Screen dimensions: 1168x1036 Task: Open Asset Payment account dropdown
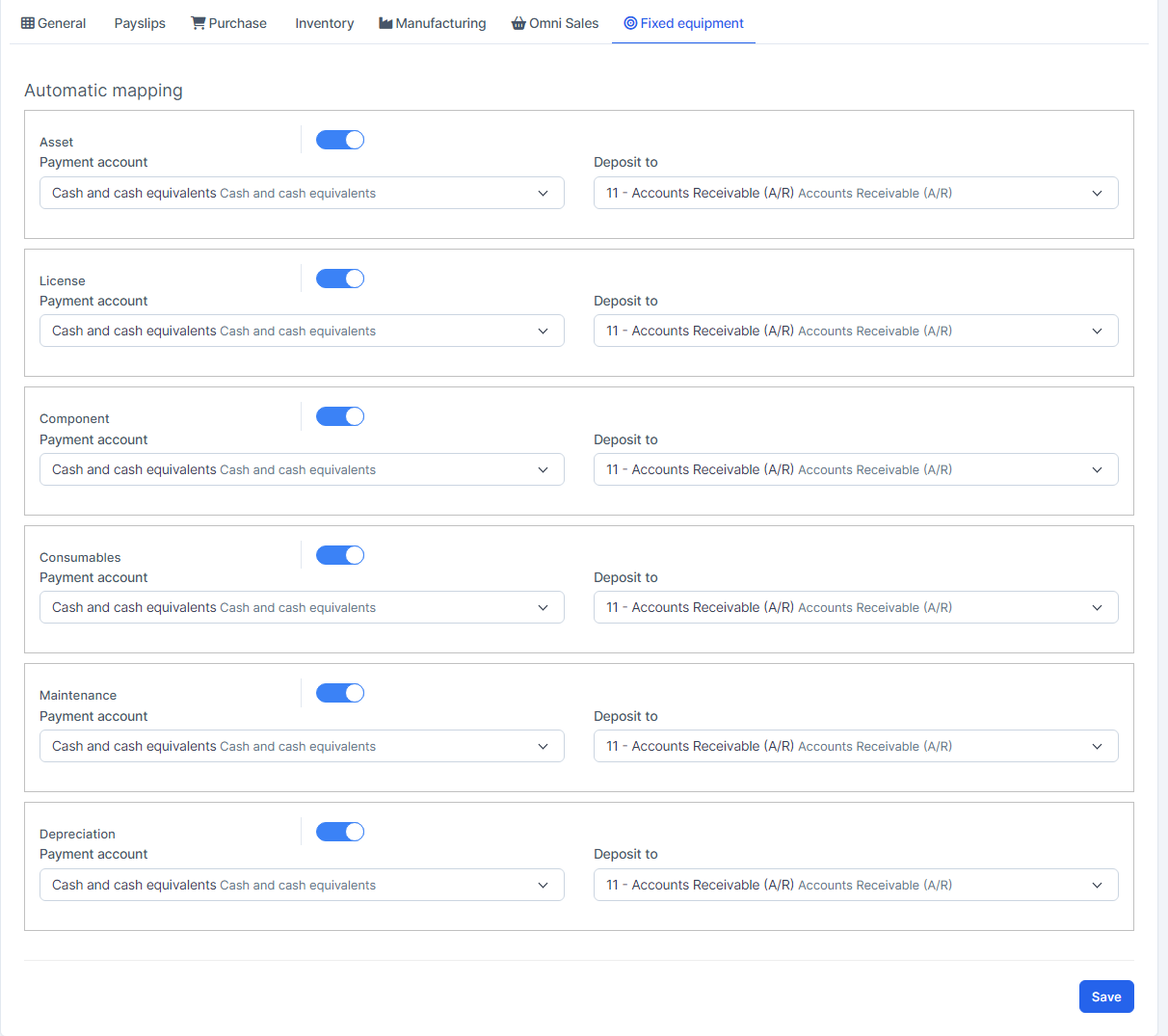[x=302, y=193]
